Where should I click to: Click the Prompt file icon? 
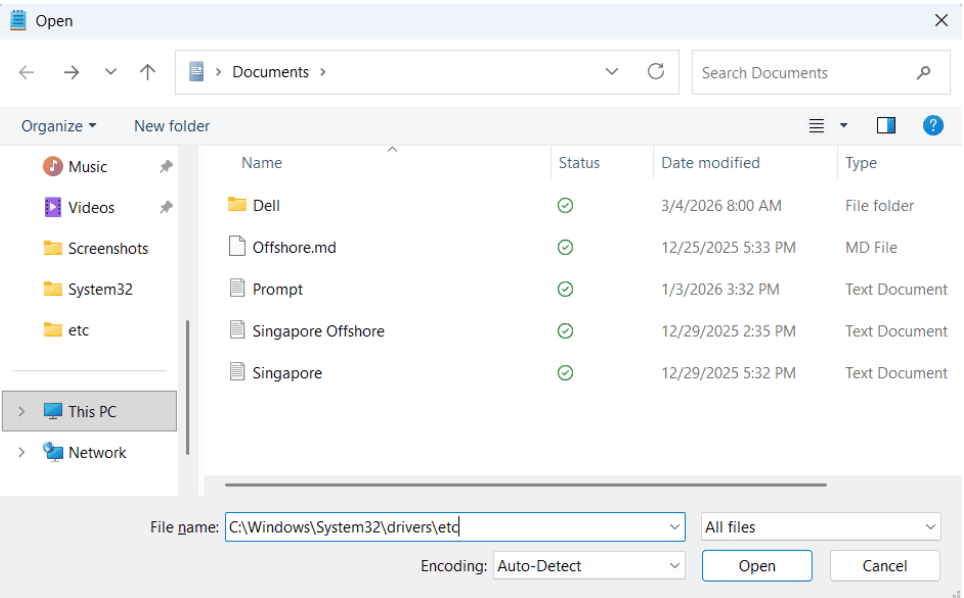237,288
